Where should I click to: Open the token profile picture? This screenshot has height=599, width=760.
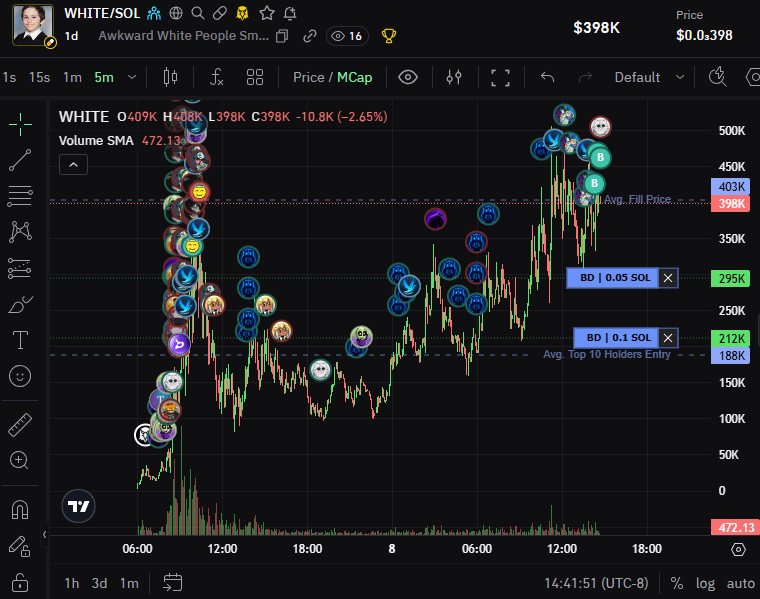pos(33,26)
